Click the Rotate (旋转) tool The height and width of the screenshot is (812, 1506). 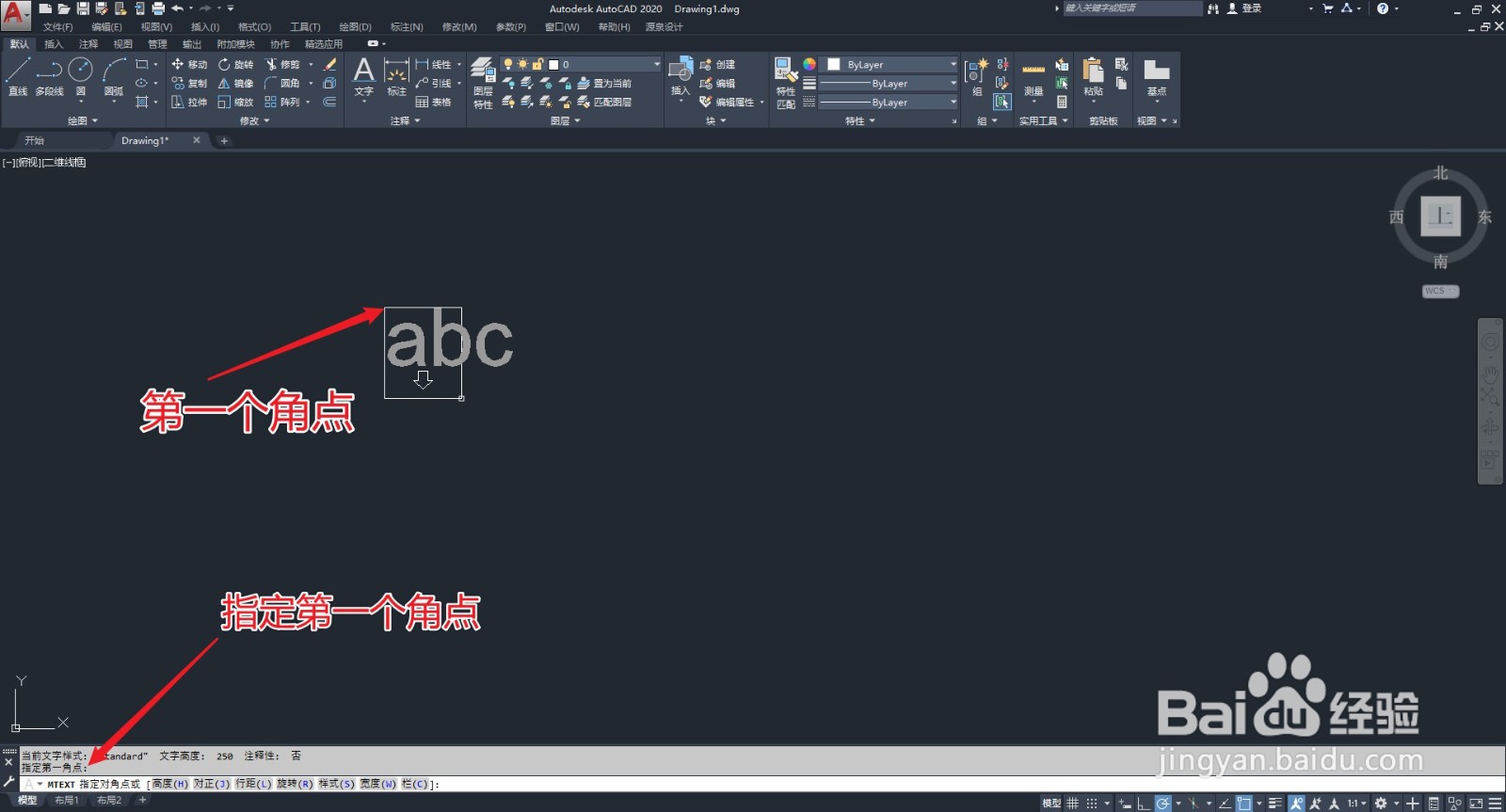tap(235, 64)
